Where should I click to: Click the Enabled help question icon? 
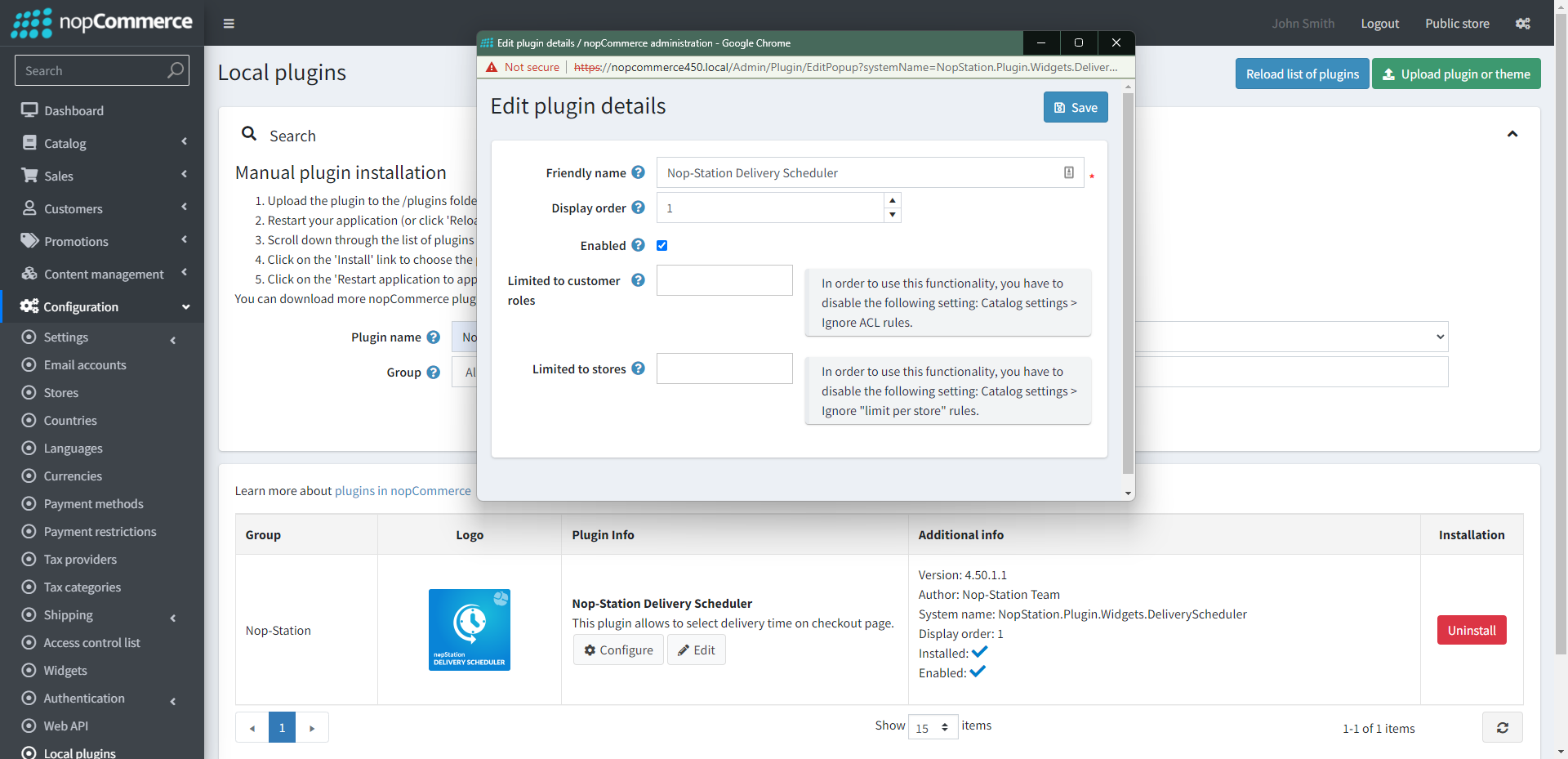pyautogui.click(x=639, y=245)
